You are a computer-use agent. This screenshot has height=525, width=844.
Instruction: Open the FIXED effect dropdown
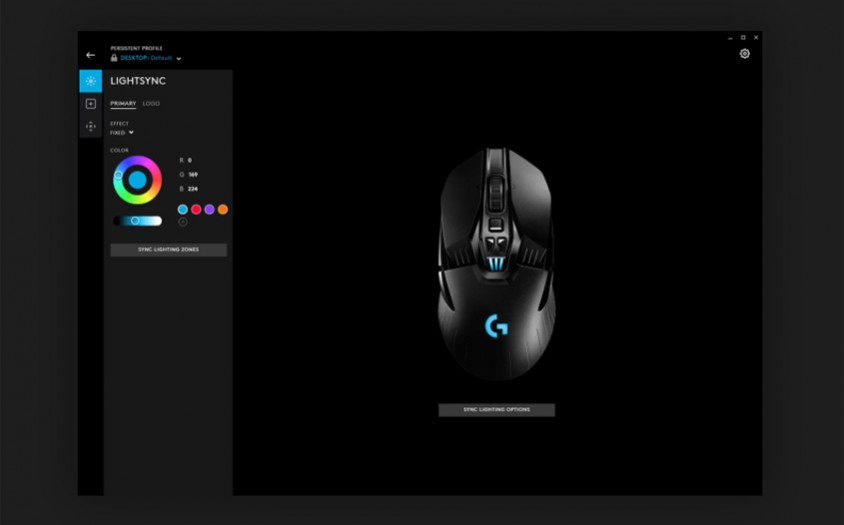pos(122,132)
